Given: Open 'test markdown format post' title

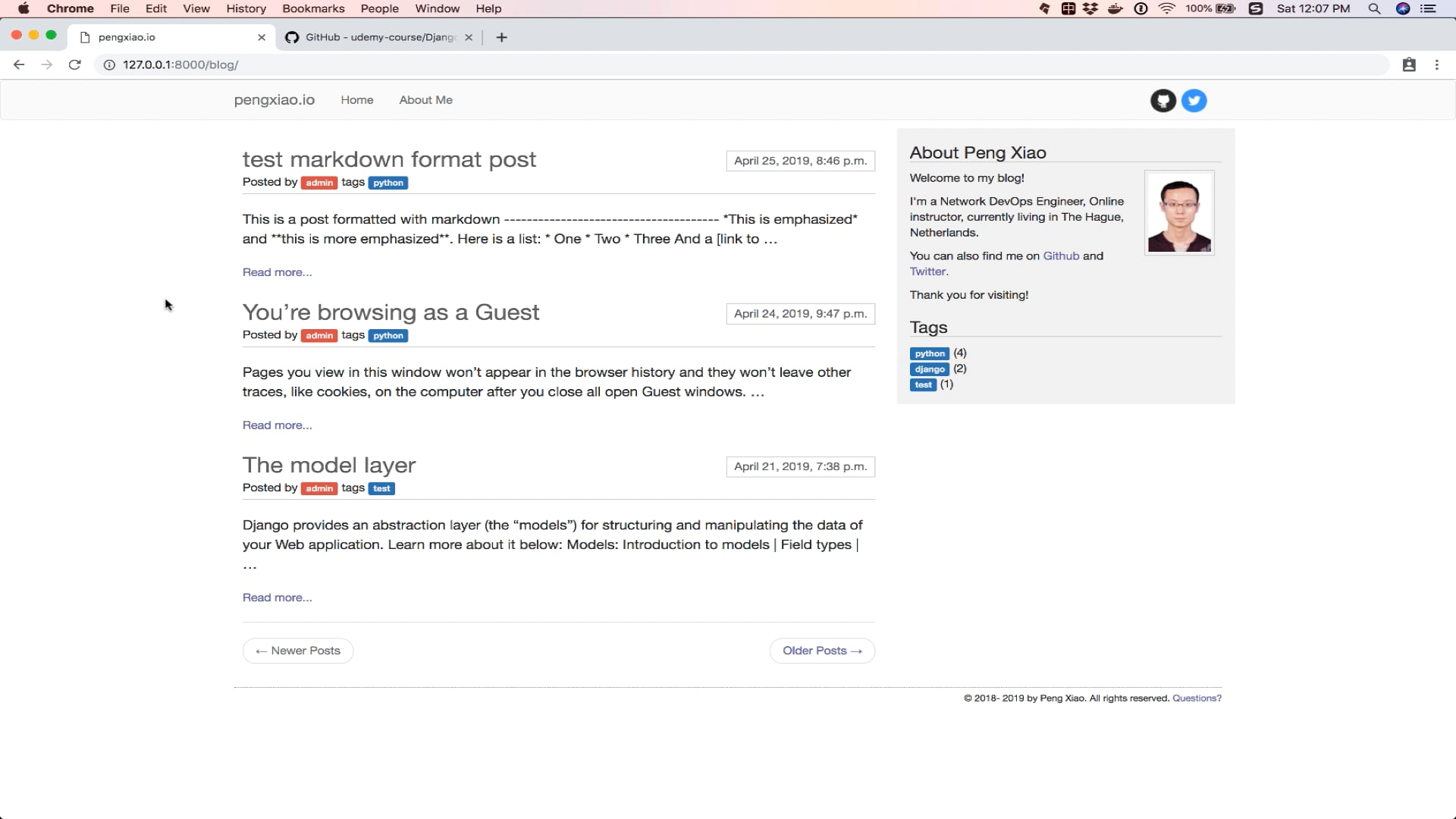Looking at the screenshot, I should 389,159.
